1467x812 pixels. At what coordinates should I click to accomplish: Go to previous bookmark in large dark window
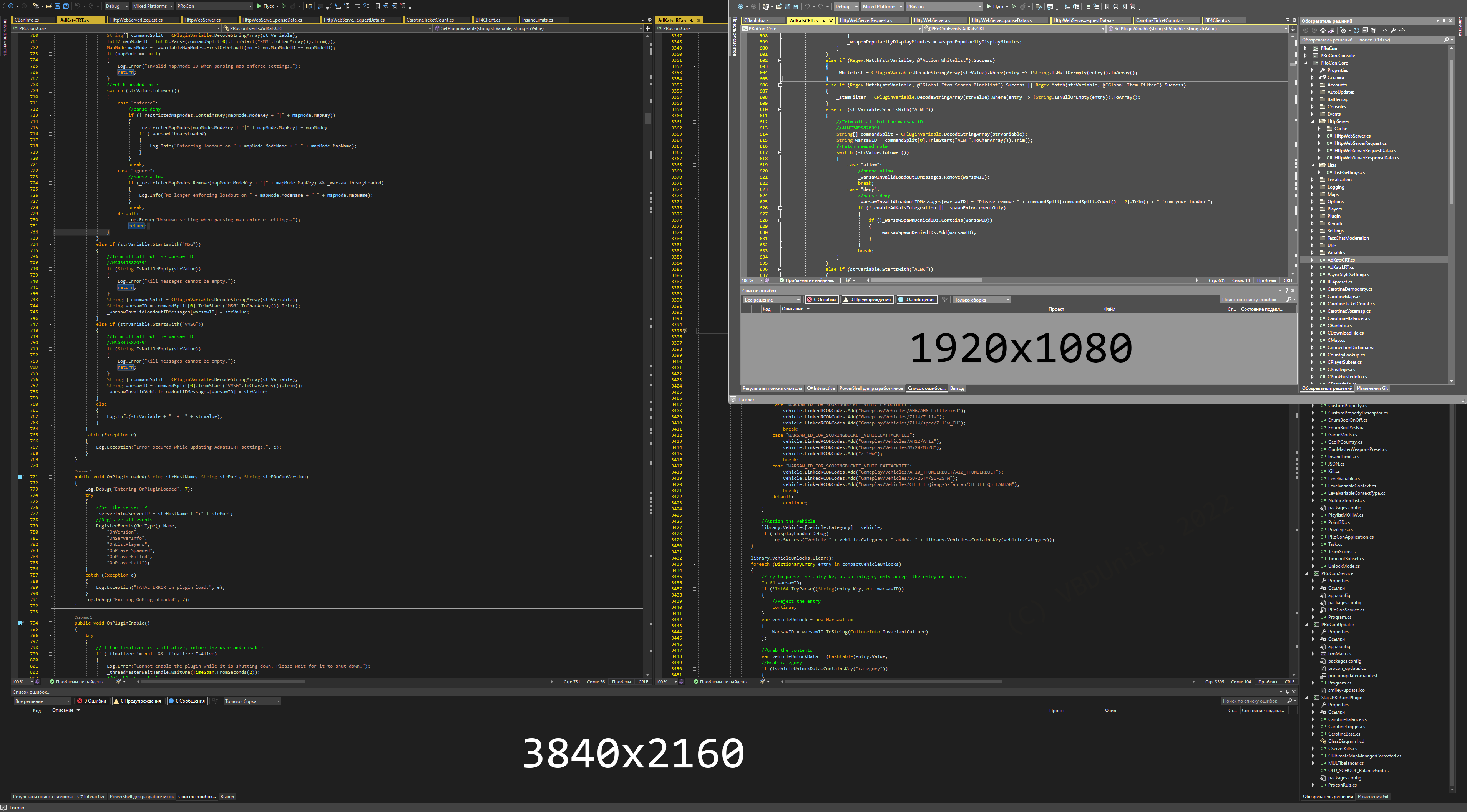click(386, 6)
